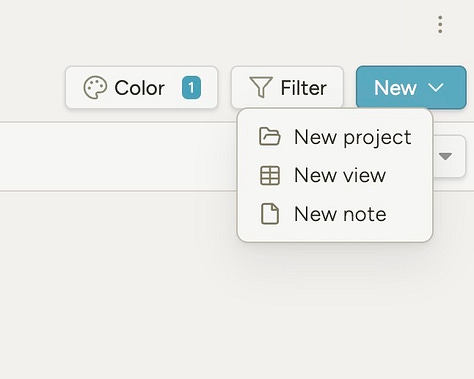
Task: Click the Filter text label
Action: coord(304,88)
